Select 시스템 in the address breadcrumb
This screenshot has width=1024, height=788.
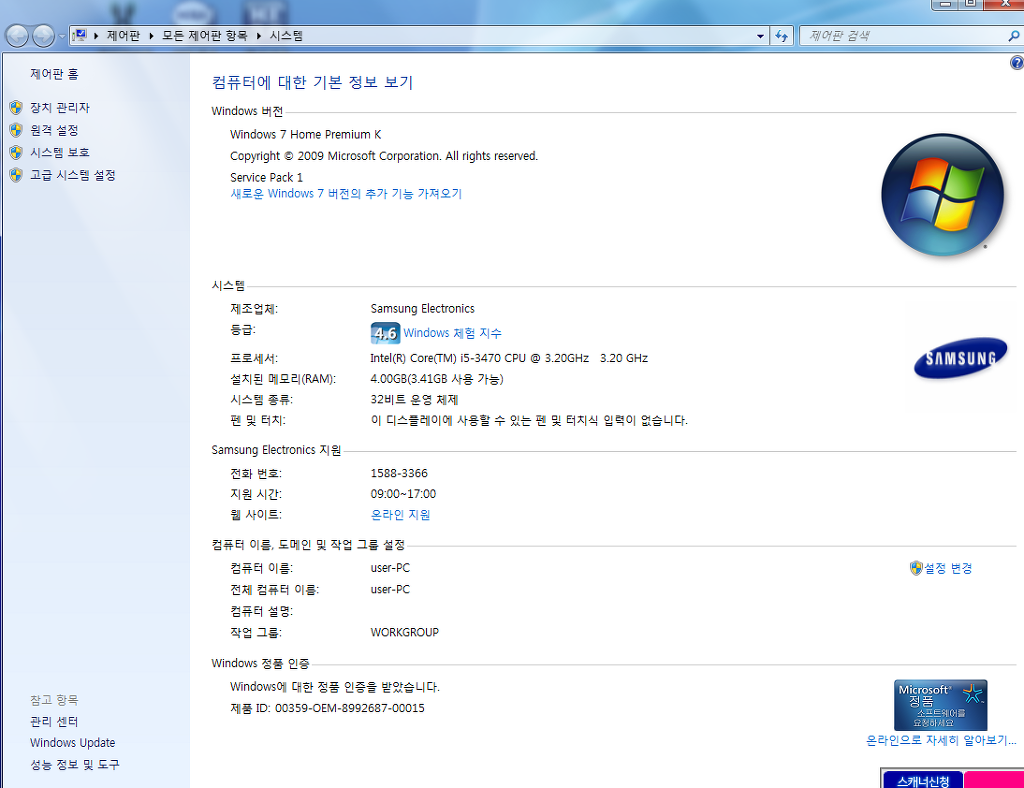pyautogui.click(x=286, y=36)
